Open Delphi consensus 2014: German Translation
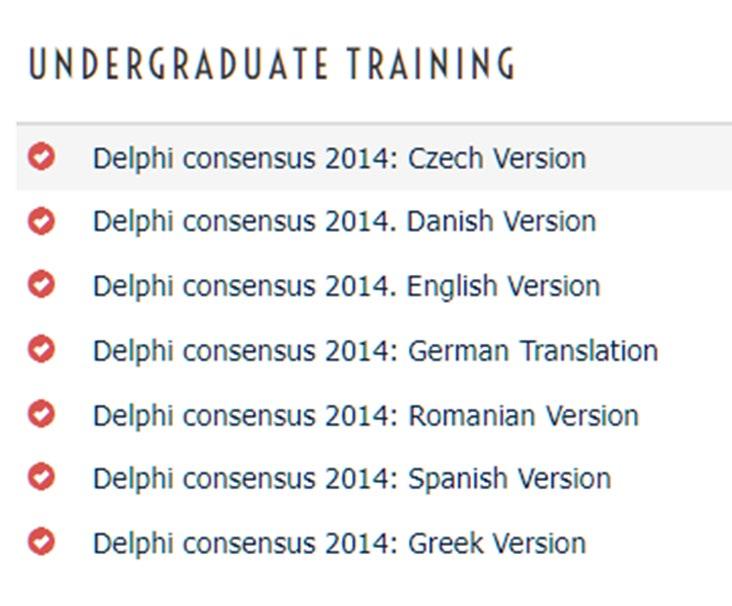The height and width of the screenshot is (606, 732). (375, 351)
